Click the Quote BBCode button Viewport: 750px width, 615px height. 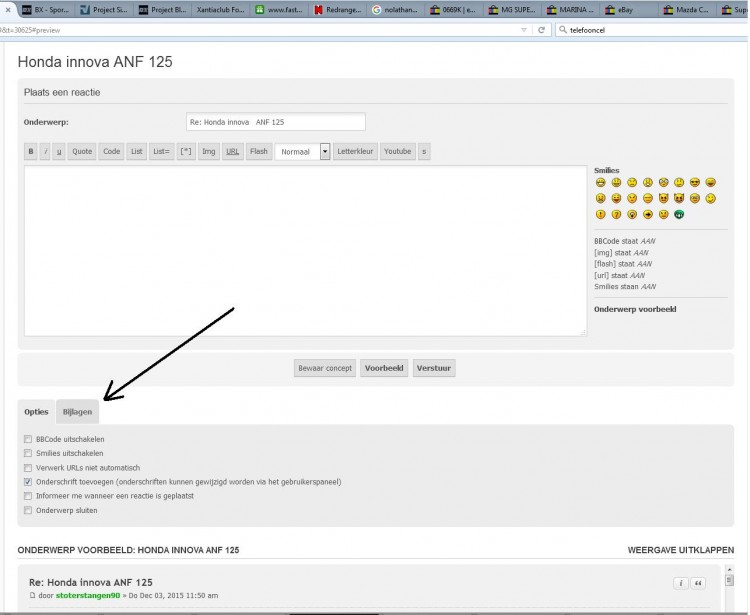82,152
